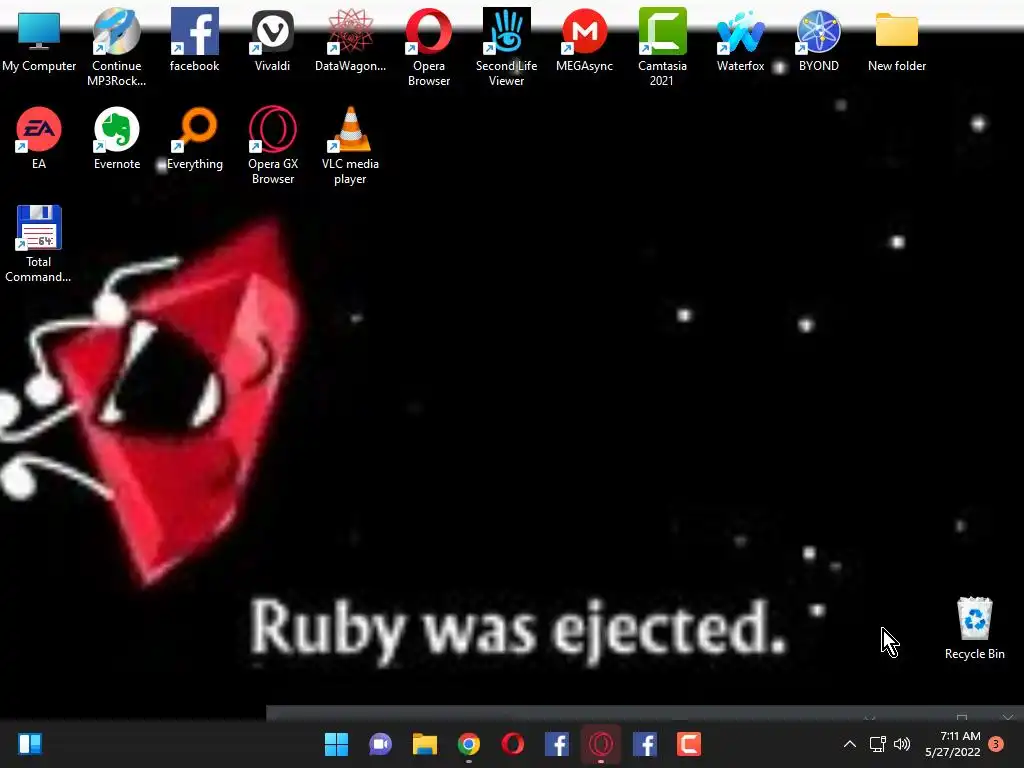Viewport: 1024px width, 768px height.
Task: Open File Explorer from the taskbar
Action: point(424,744)
